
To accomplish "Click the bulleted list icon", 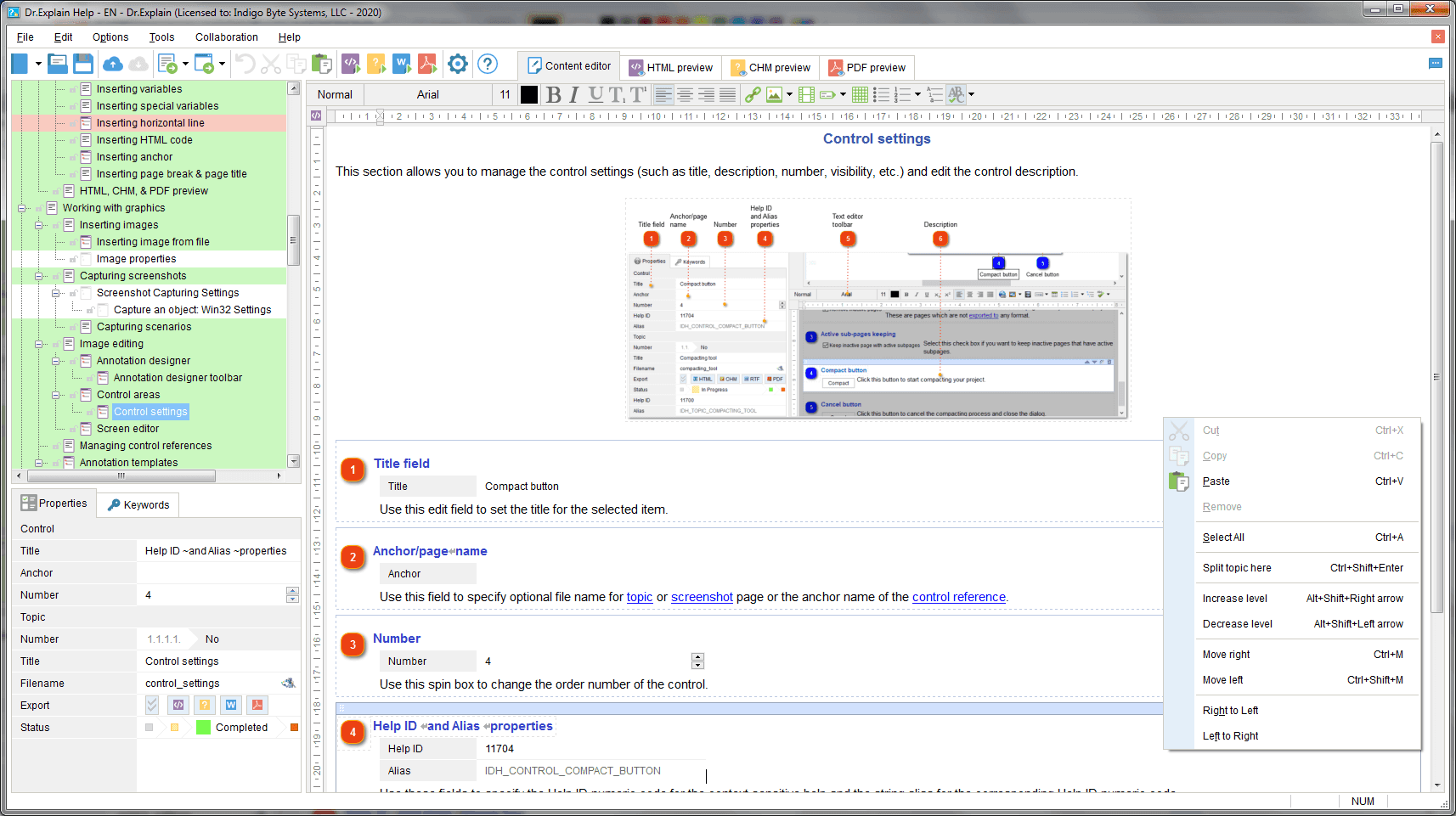I will pos(881,95).
